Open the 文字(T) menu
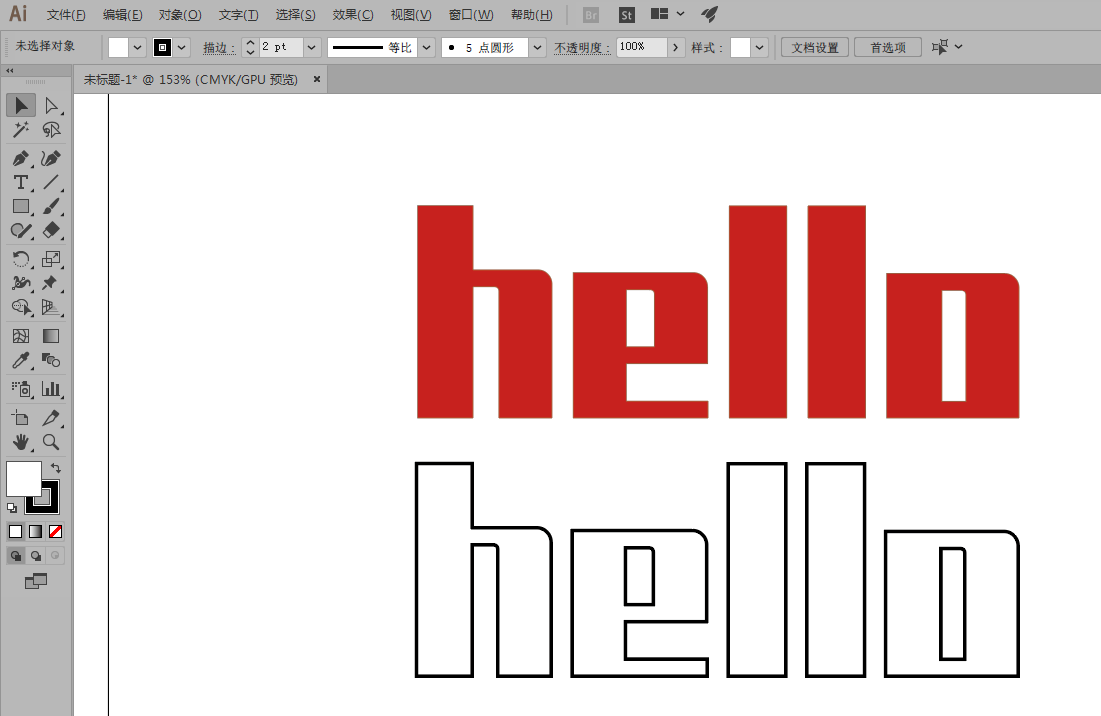The height and width of the screenshot is (716, 1101). click(239, 15)
